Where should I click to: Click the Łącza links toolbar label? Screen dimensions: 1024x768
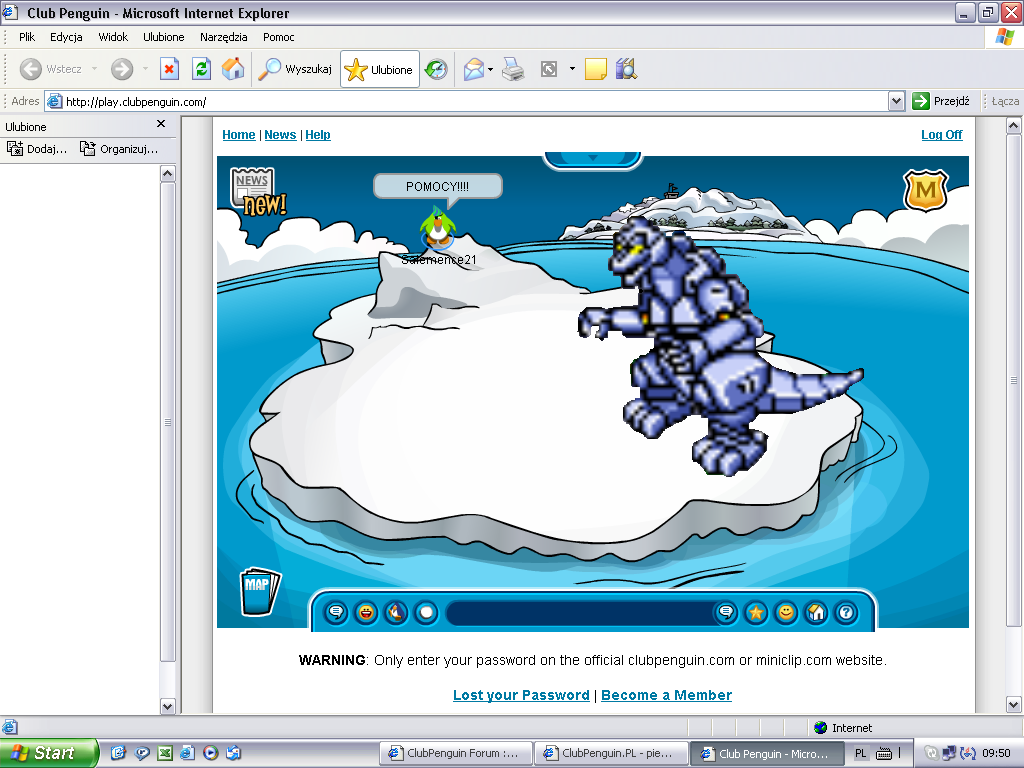[1005, 101]
